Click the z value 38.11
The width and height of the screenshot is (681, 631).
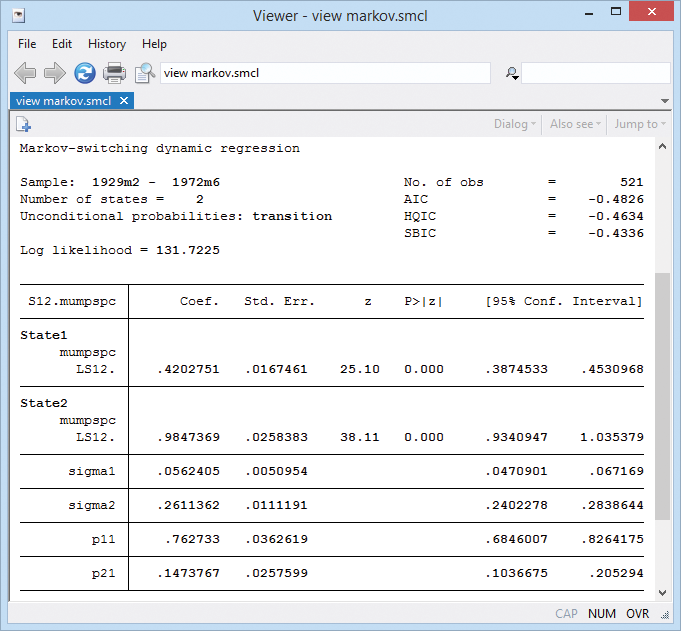[360, 437]
